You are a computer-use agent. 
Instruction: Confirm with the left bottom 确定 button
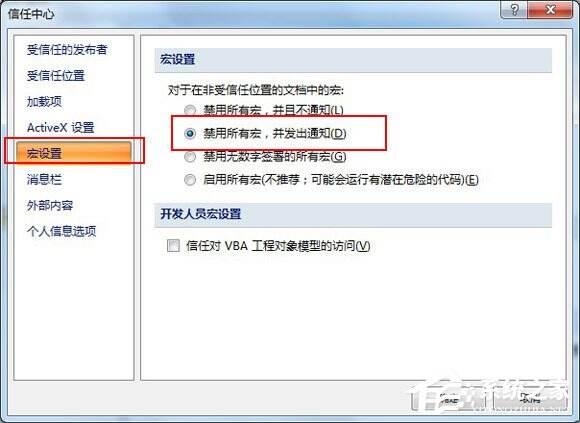[x=448, y=399]
